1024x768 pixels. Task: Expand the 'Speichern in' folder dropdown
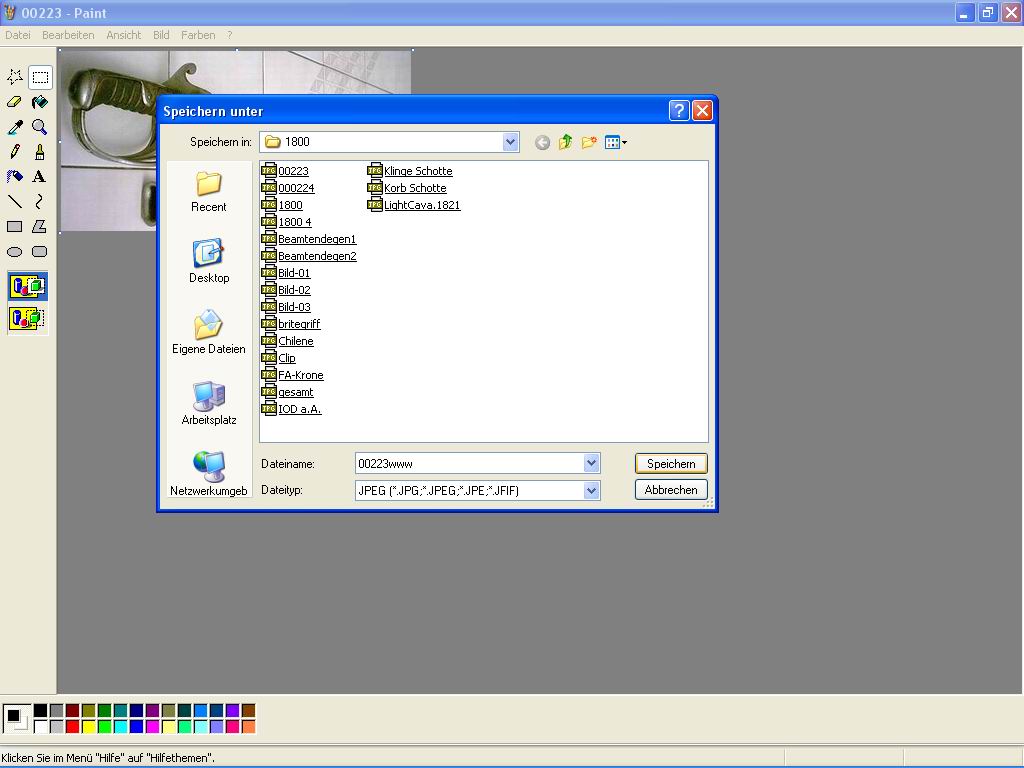510,142
